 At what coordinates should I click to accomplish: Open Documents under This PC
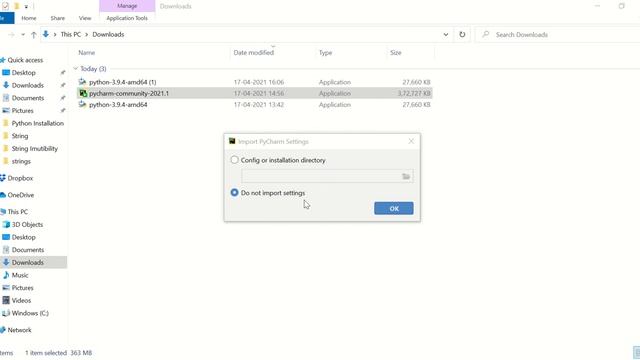click(27, 250)
